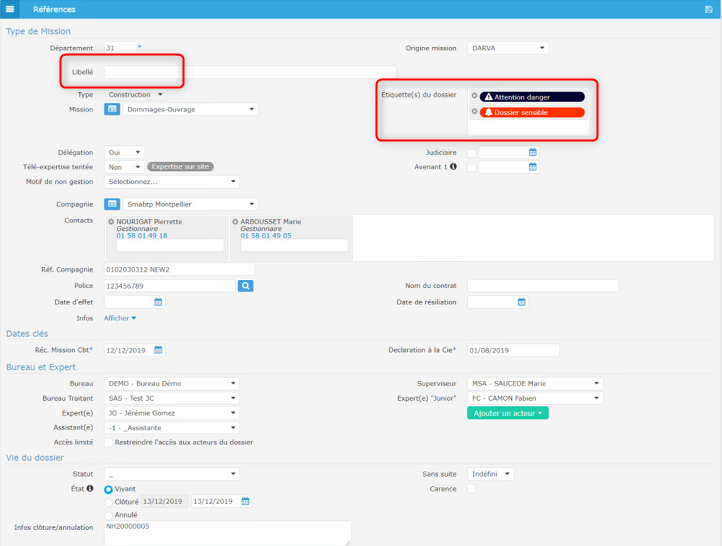Select the Annulé radio button

coord(109,515)
